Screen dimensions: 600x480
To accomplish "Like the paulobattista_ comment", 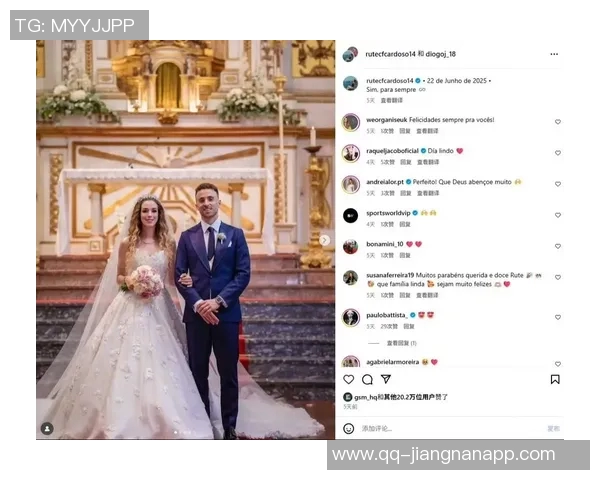I will pos(558,317).
